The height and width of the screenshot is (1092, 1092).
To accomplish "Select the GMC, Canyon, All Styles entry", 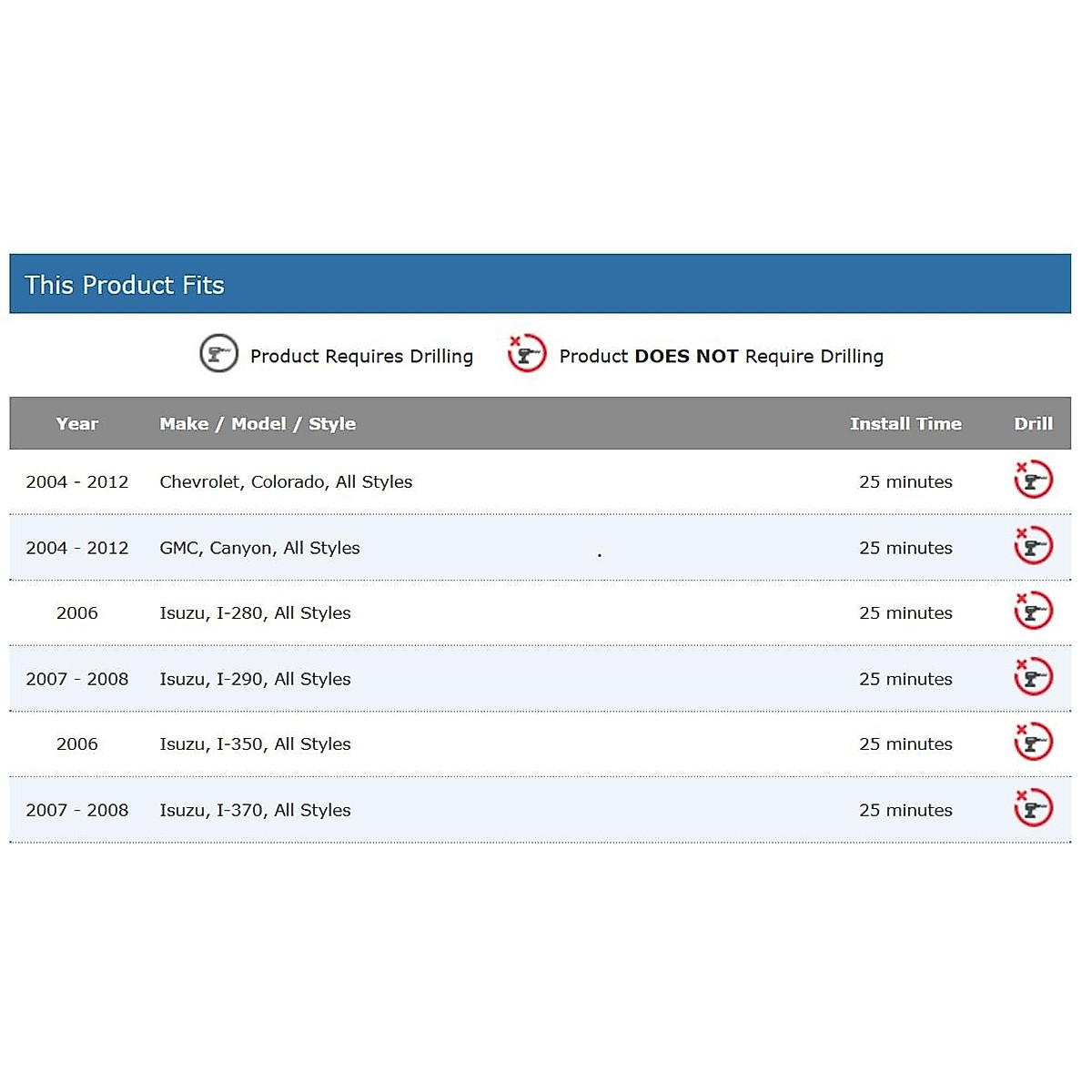I will click(x=259, y=548).
